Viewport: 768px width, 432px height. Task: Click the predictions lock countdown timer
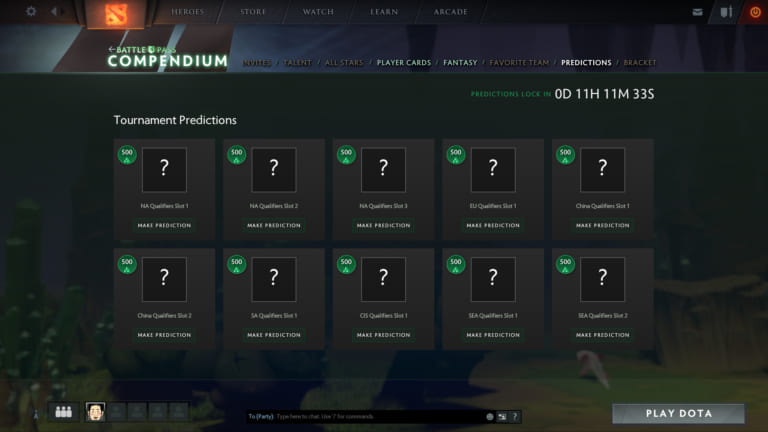click(604, 94)
